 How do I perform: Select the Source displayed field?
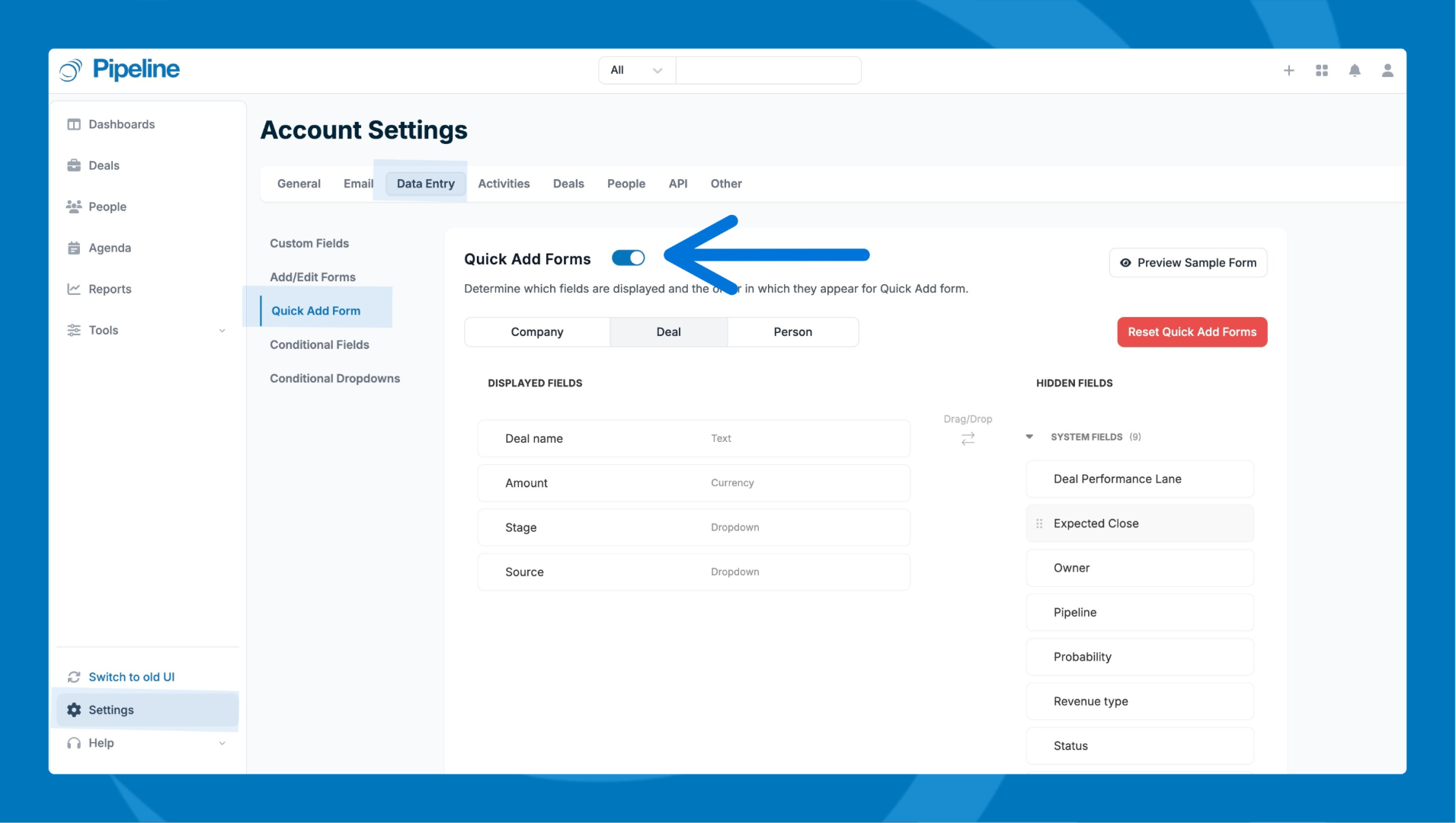tap(694, 572)
